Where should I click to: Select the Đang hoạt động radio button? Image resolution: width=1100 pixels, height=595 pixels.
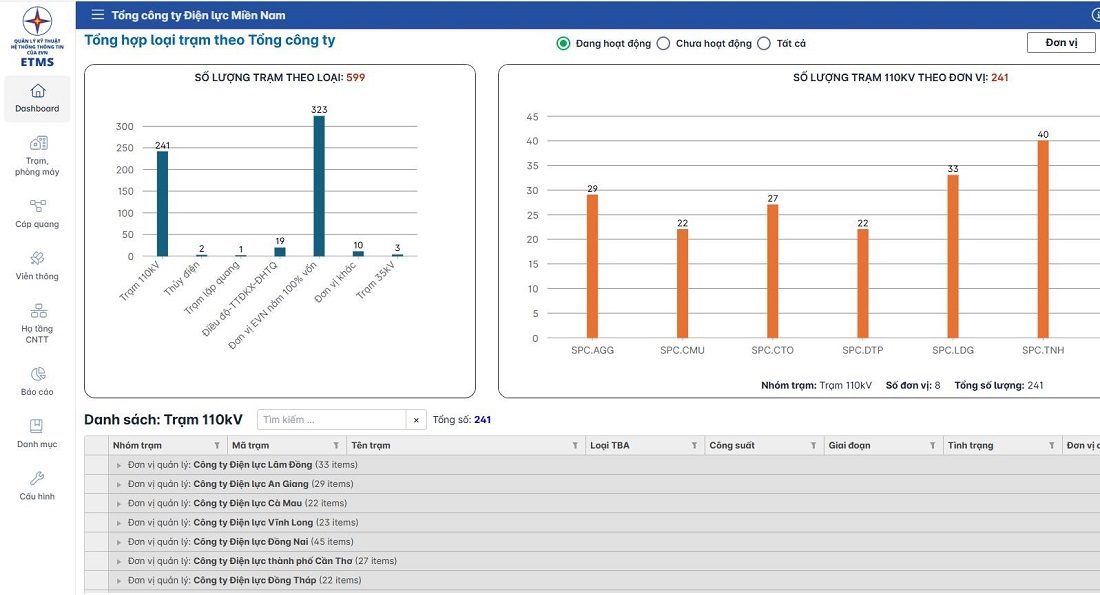pos(563,44)
